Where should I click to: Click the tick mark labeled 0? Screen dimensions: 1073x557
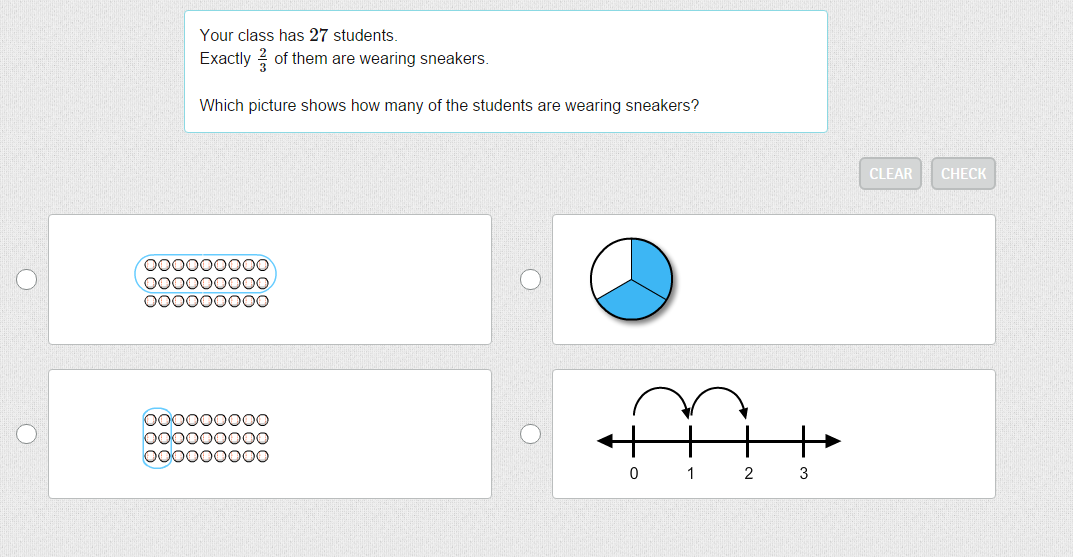tap(634, 441)
